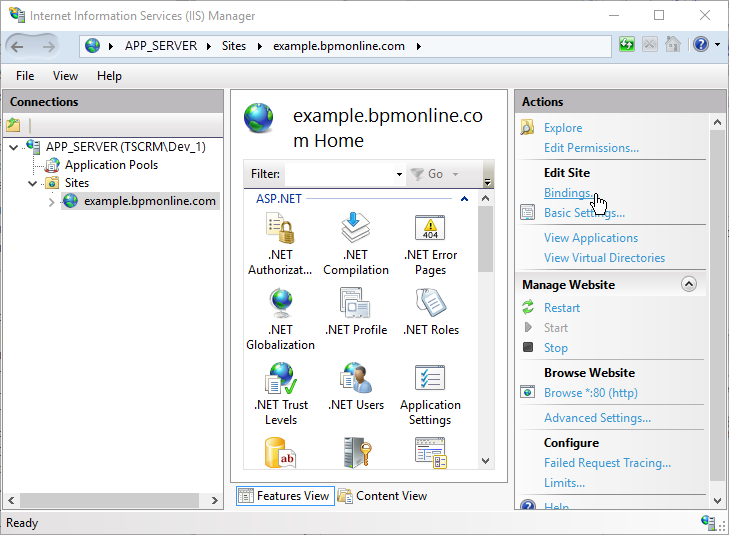Open the Filter dropdown arrow
This screenshot has width=729, height=535.
coord(399,174)
